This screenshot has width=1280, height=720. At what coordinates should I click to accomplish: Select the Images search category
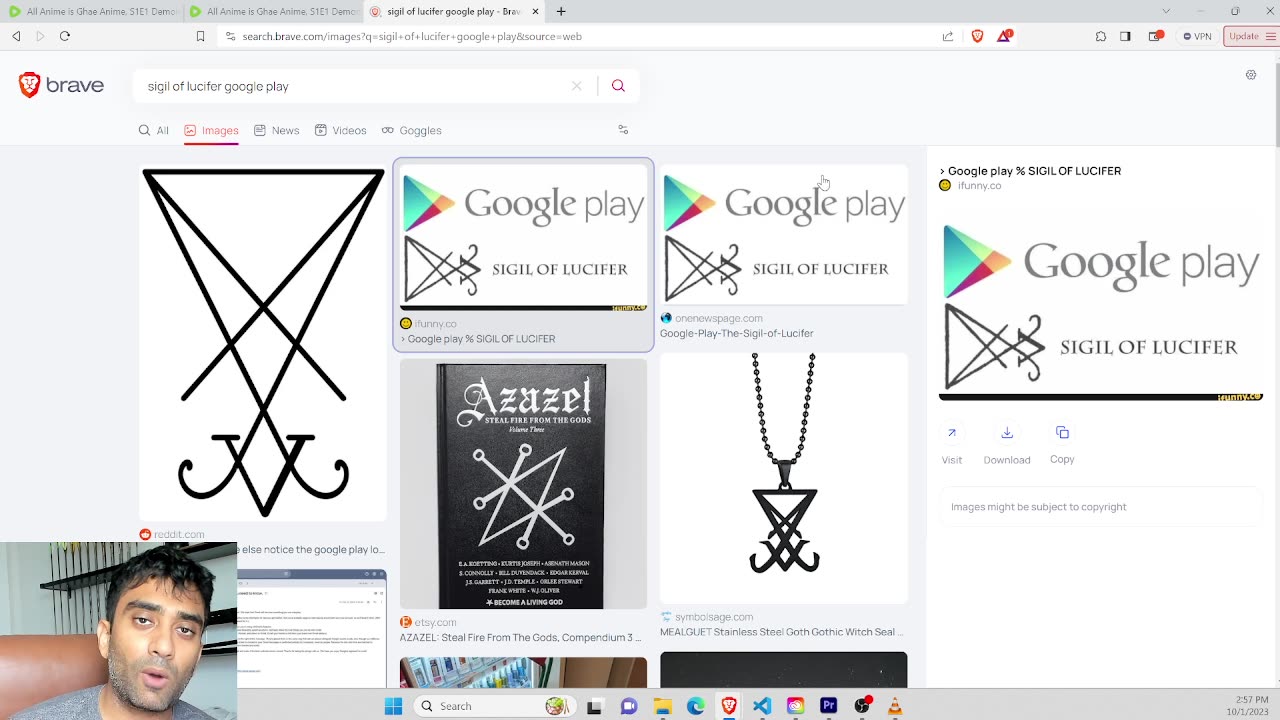211,130
